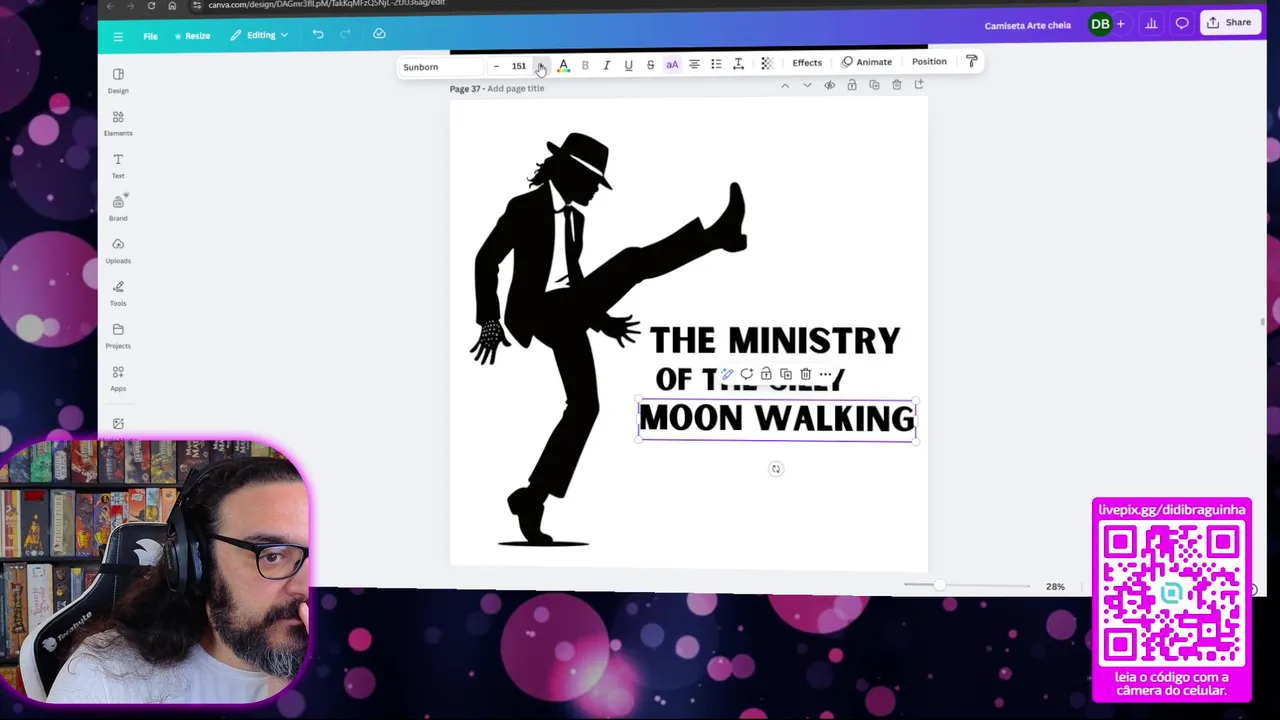Undo the last action
This screenshot has height=720, width=1280.
(318, 34)
